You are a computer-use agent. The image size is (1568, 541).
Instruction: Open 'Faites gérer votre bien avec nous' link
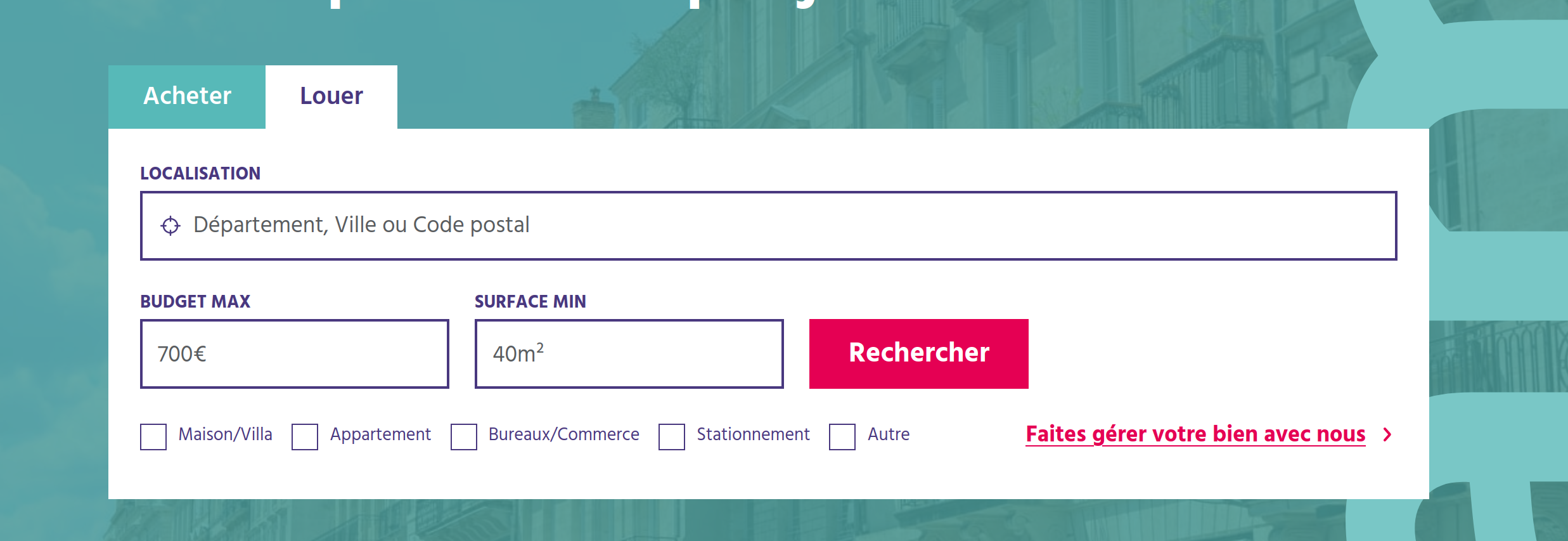1195,434
